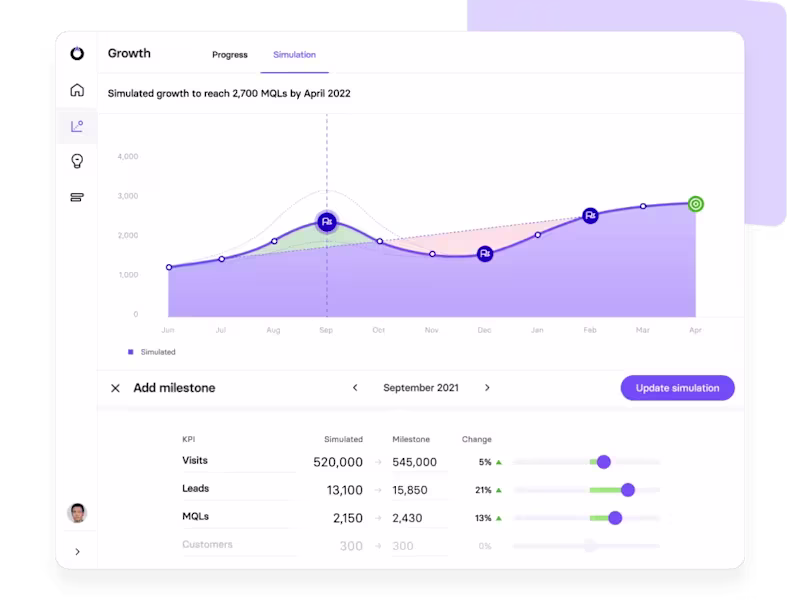
Task: Click the Leads KPI label
Action: point(195,488)
